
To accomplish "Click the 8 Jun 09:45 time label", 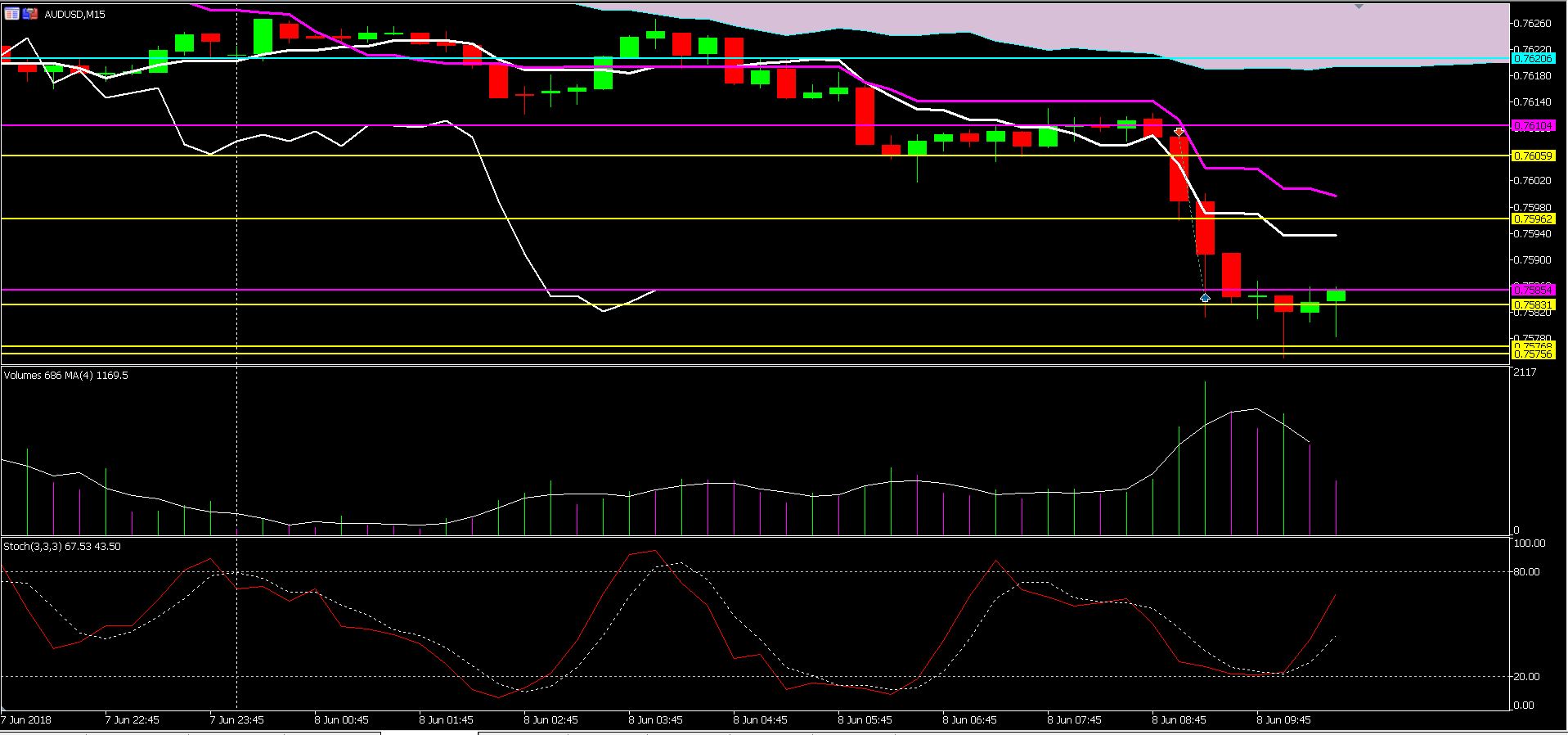I will tap(1284, 721).
